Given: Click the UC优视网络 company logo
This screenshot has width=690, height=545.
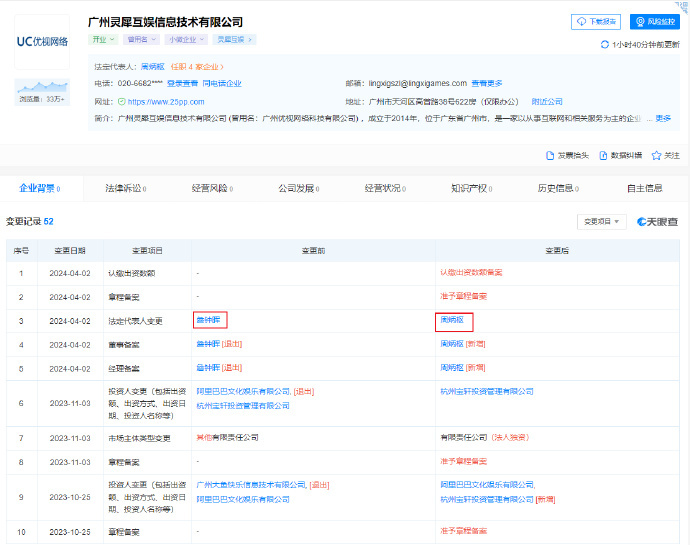Looking at the screenshot, I should tap(42, 41).
